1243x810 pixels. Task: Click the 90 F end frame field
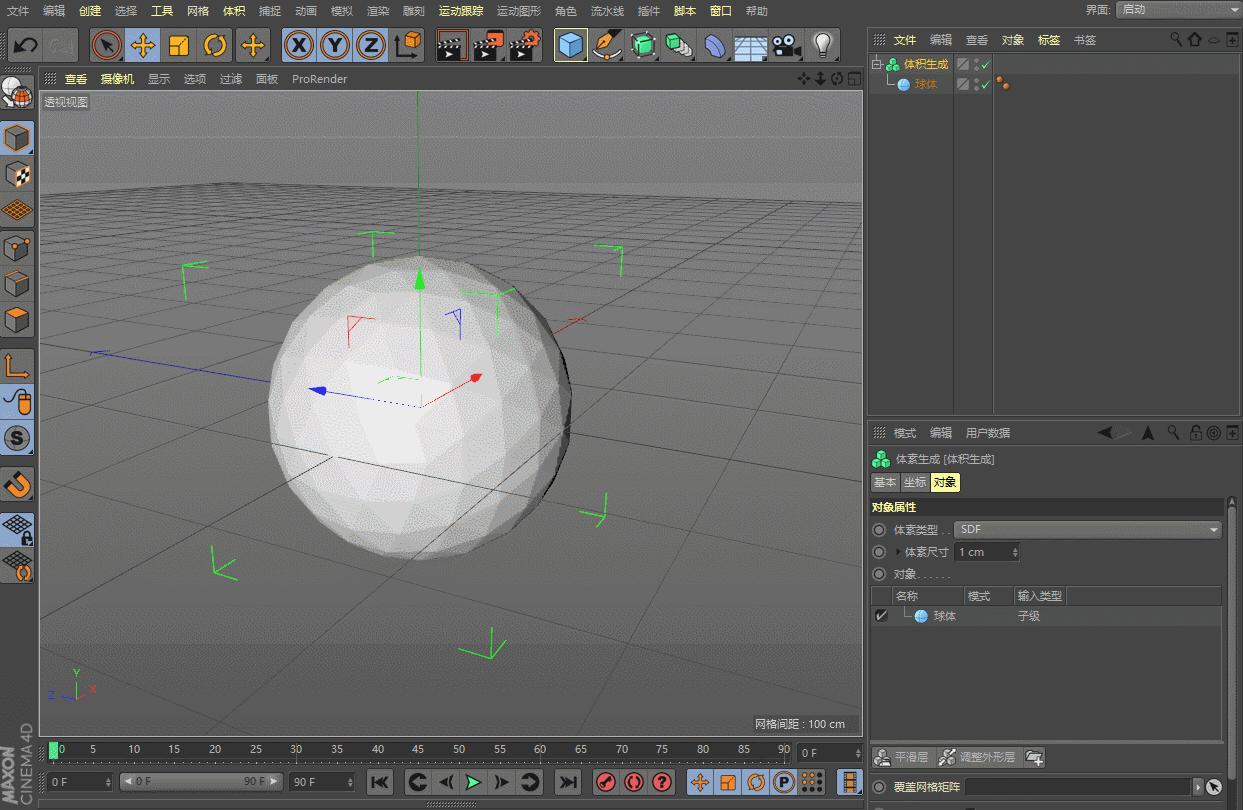coord(320,781)
